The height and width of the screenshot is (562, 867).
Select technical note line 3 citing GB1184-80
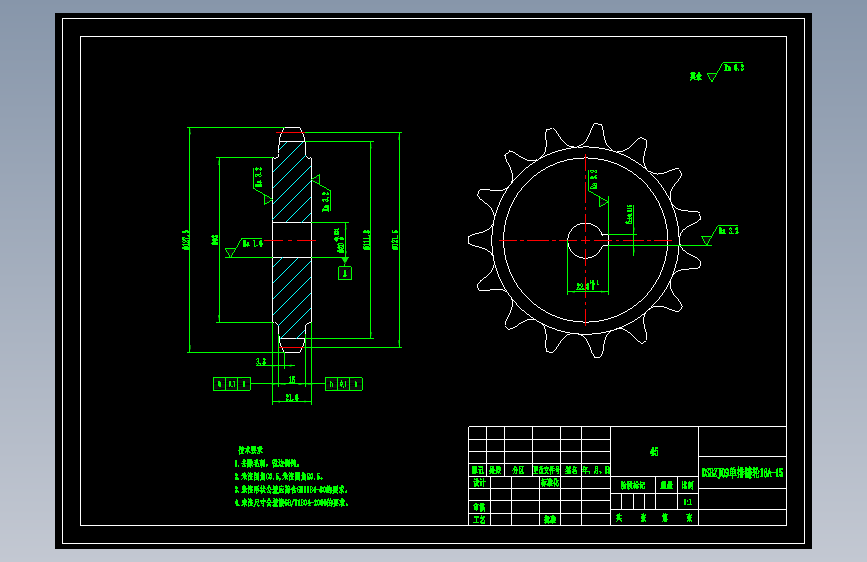pos(291,490)
